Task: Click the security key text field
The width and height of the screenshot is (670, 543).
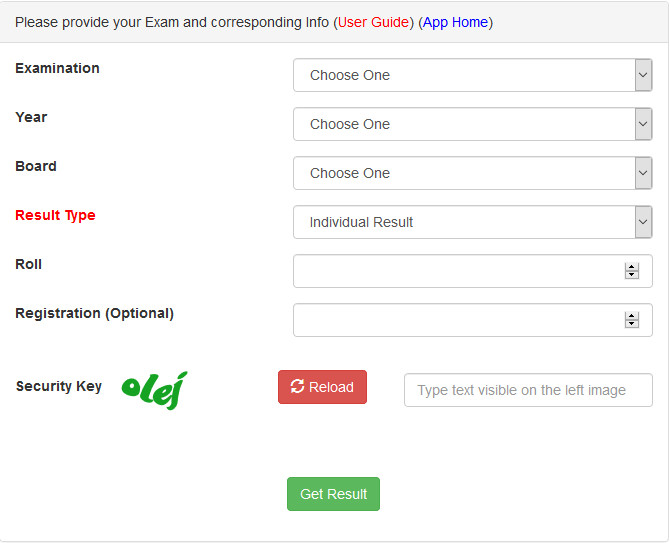Action: pos(528,390)
